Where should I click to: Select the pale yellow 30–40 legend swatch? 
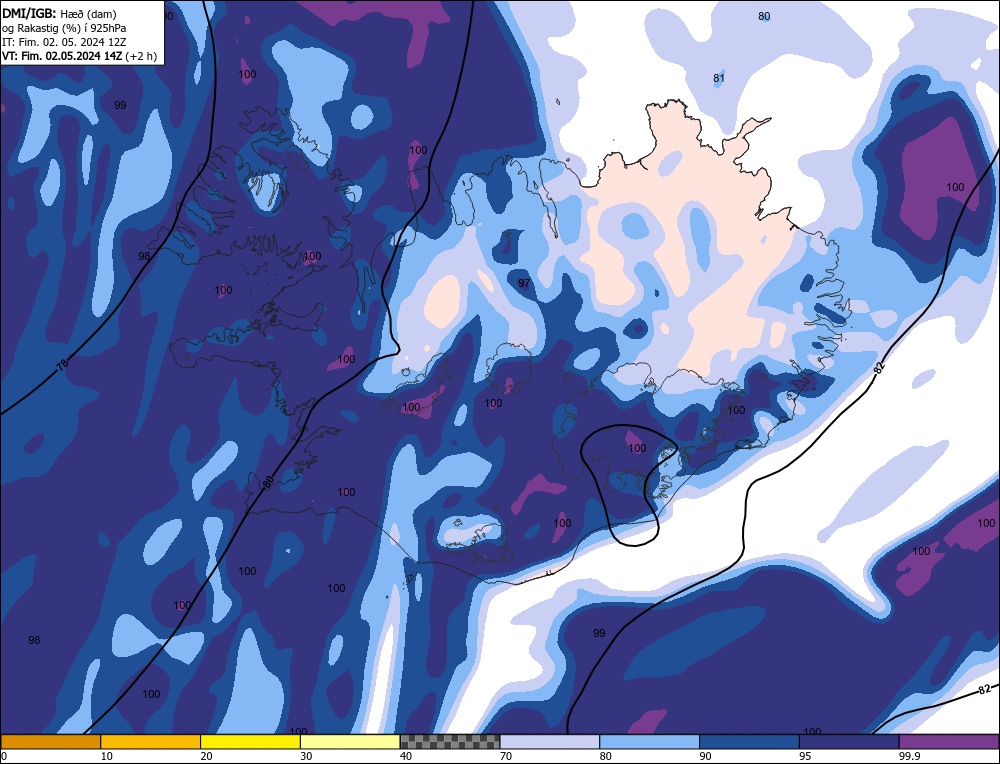pos(350,742)
